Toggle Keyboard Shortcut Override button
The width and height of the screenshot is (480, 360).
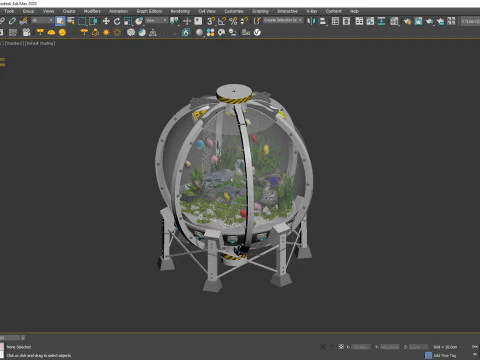(198, 21)
